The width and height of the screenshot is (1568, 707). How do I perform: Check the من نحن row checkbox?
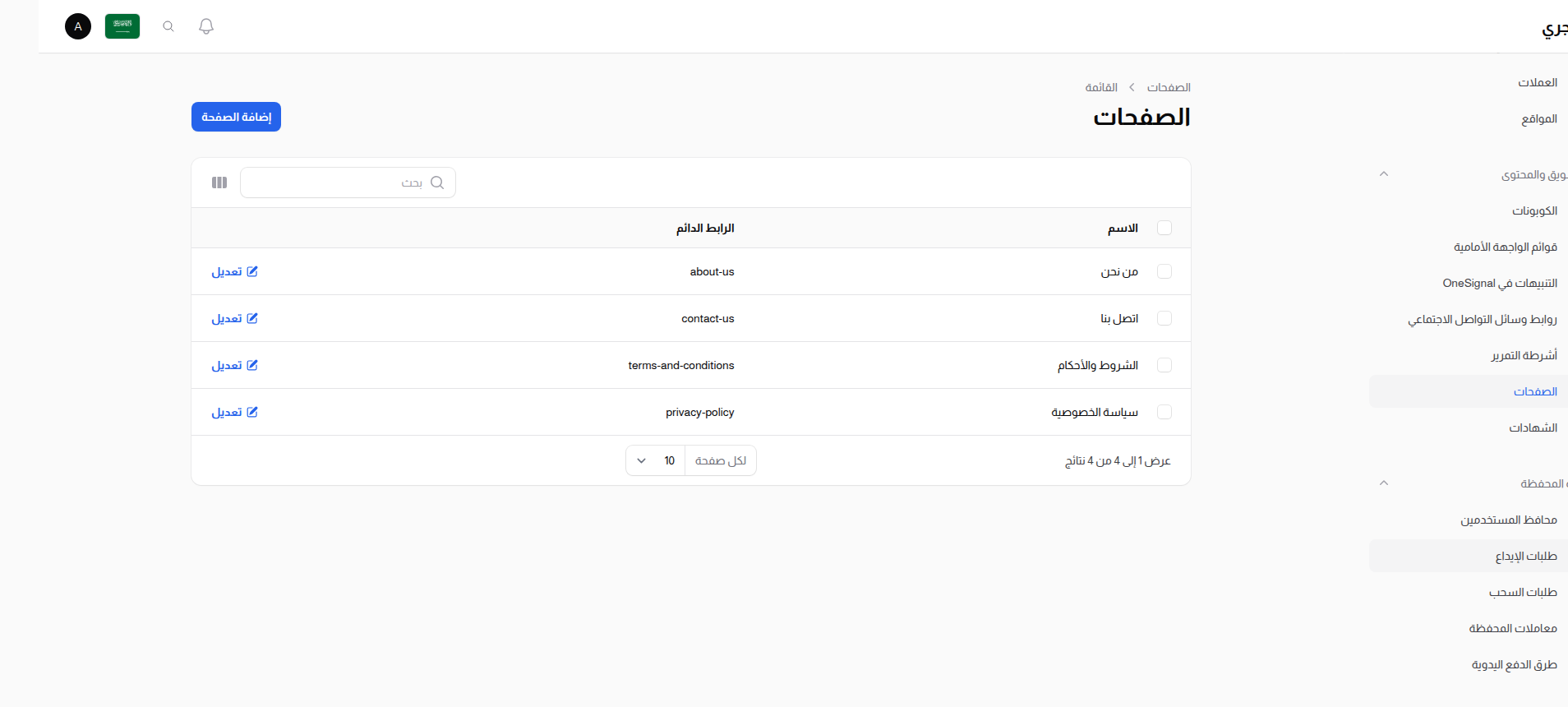tap(1164, 271)
